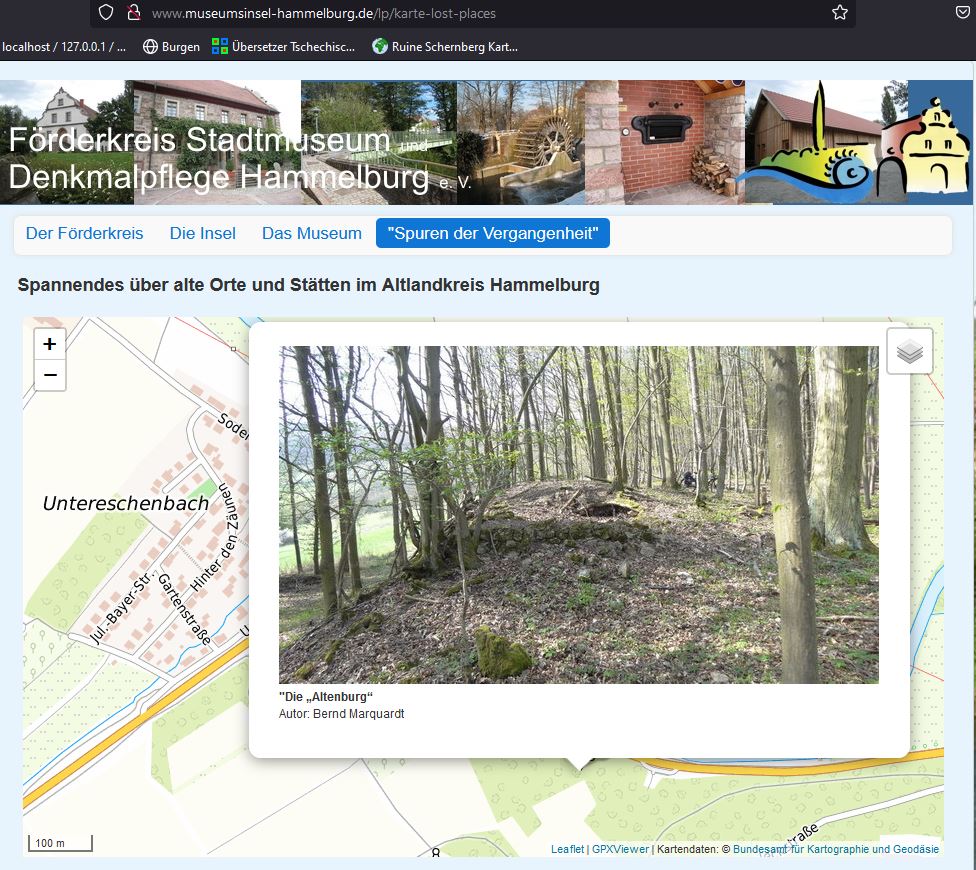Select the Die Insel menu item
Screen dimensions: 976x870
[x=203, y=233]
